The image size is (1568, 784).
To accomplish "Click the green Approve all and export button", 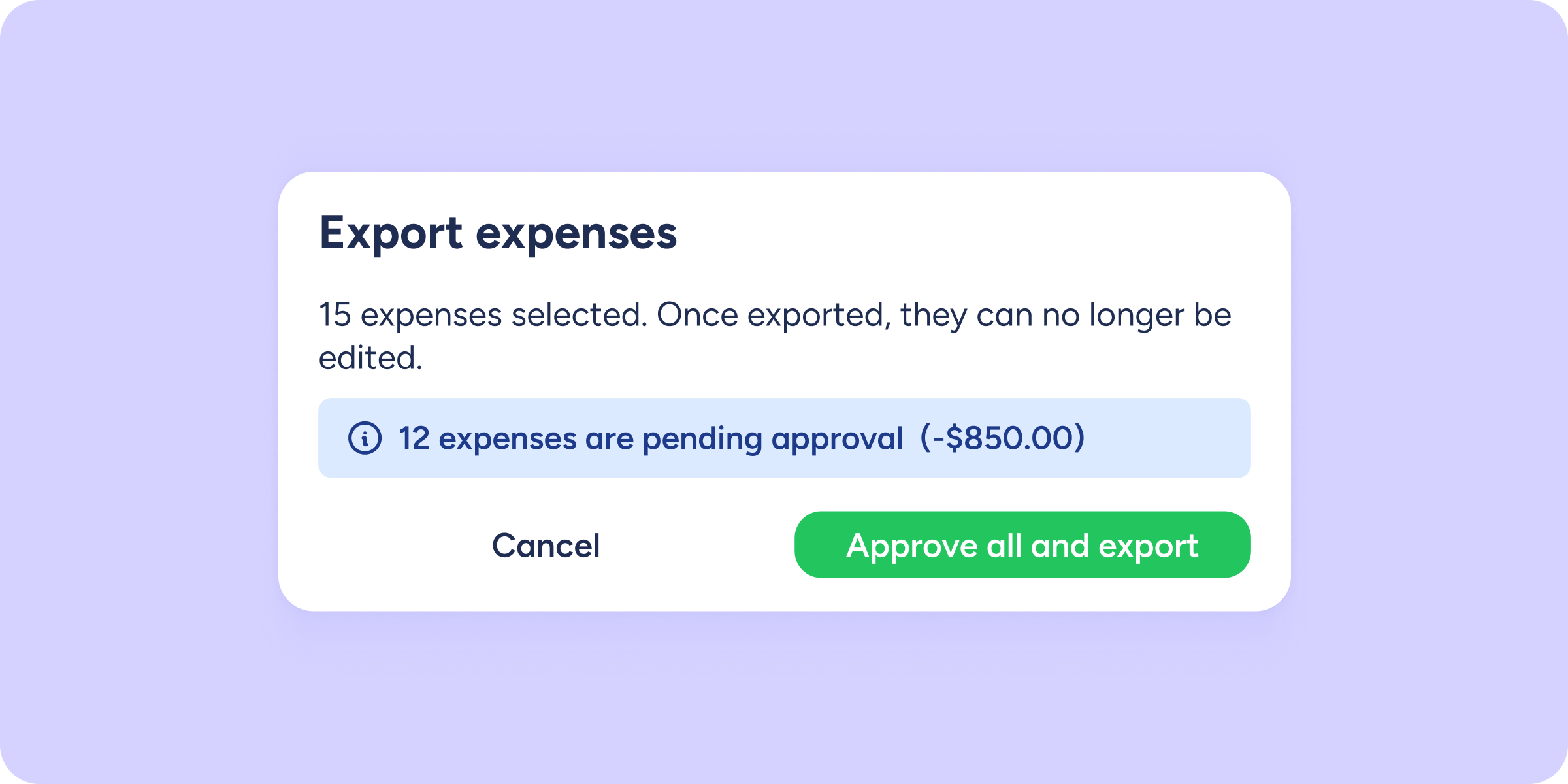I will 1022,545.
